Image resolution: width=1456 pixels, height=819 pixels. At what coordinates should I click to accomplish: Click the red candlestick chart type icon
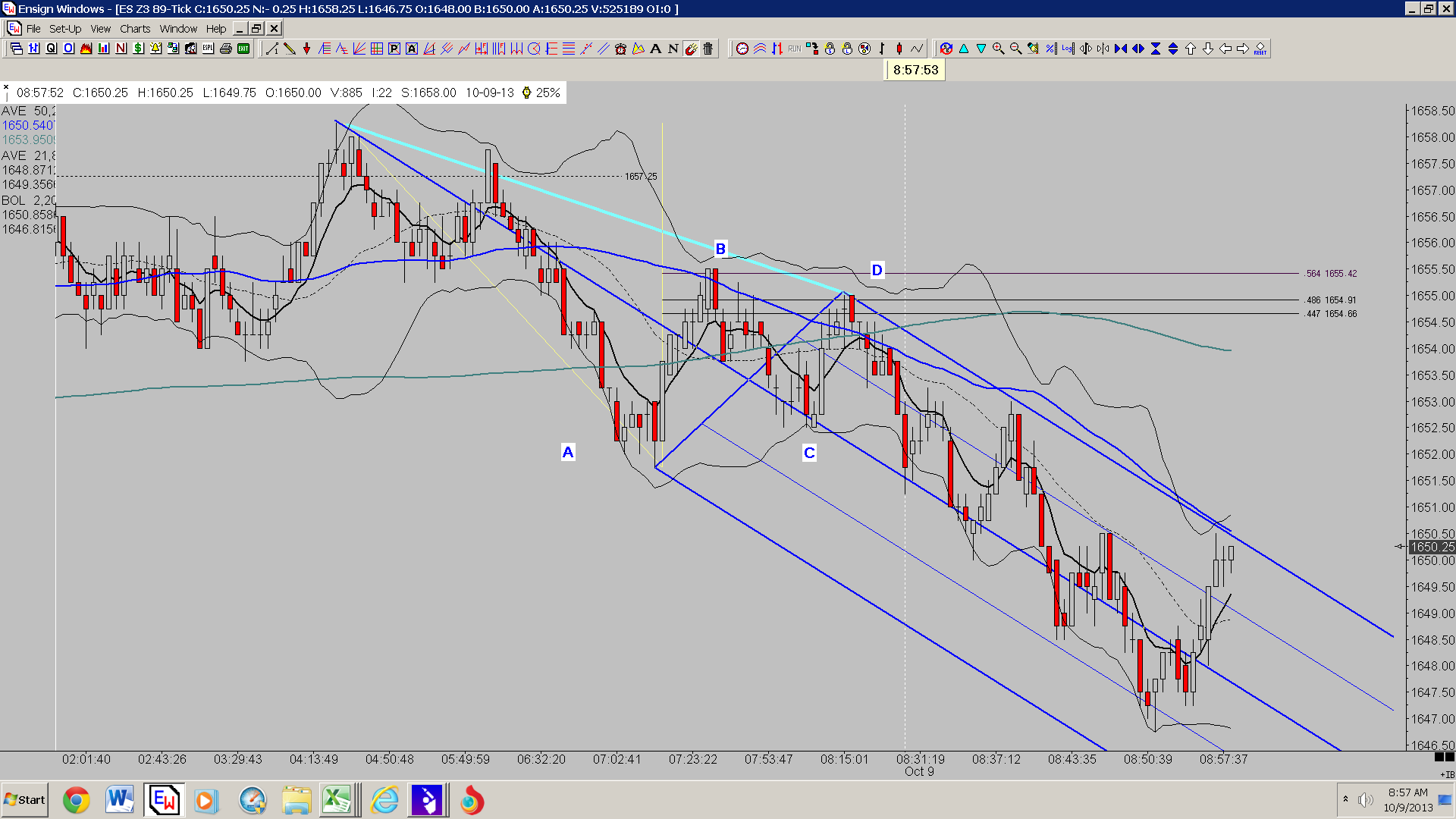click(899, 49)
